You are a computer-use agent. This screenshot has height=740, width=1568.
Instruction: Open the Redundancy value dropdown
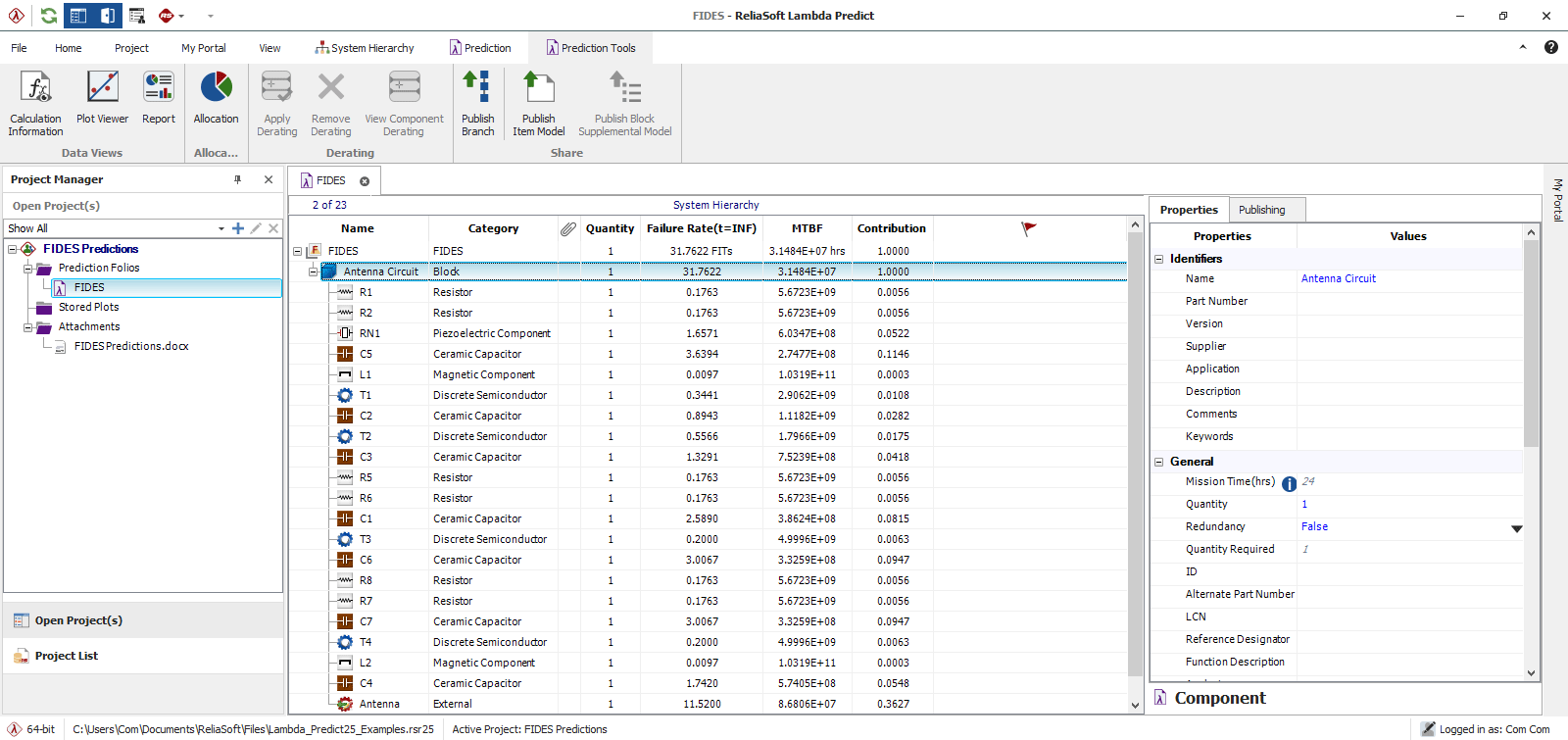(x=1516, y=528)
